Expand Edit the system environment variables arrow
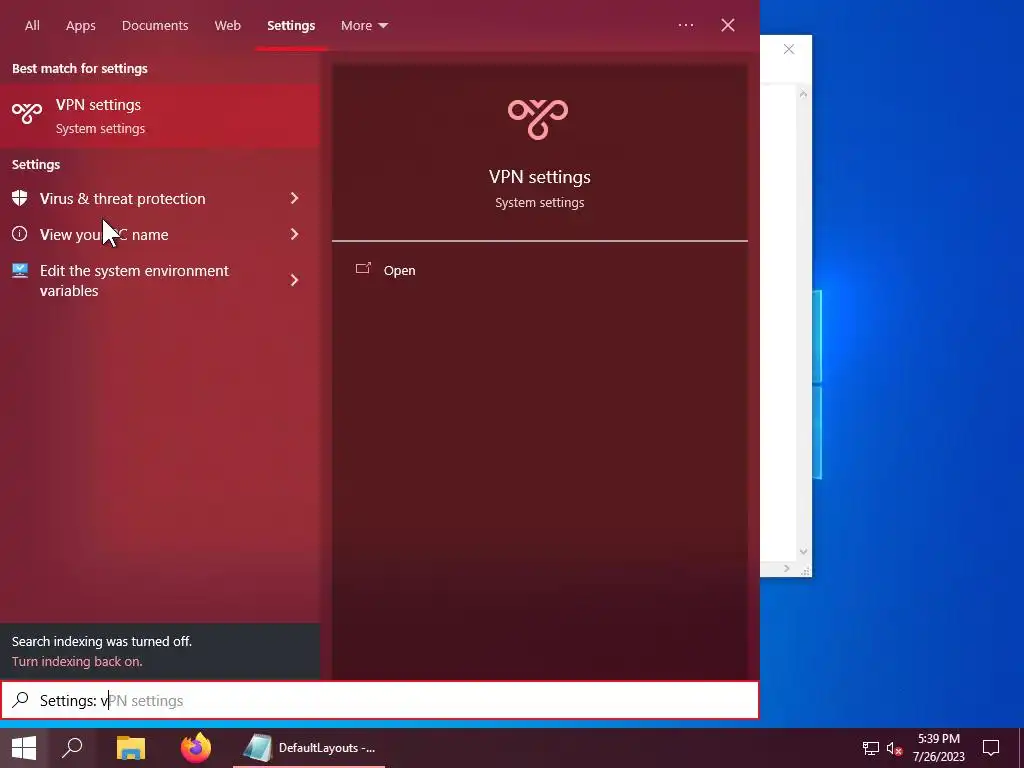The image size is (1024, 768). (x=295, y=280)
